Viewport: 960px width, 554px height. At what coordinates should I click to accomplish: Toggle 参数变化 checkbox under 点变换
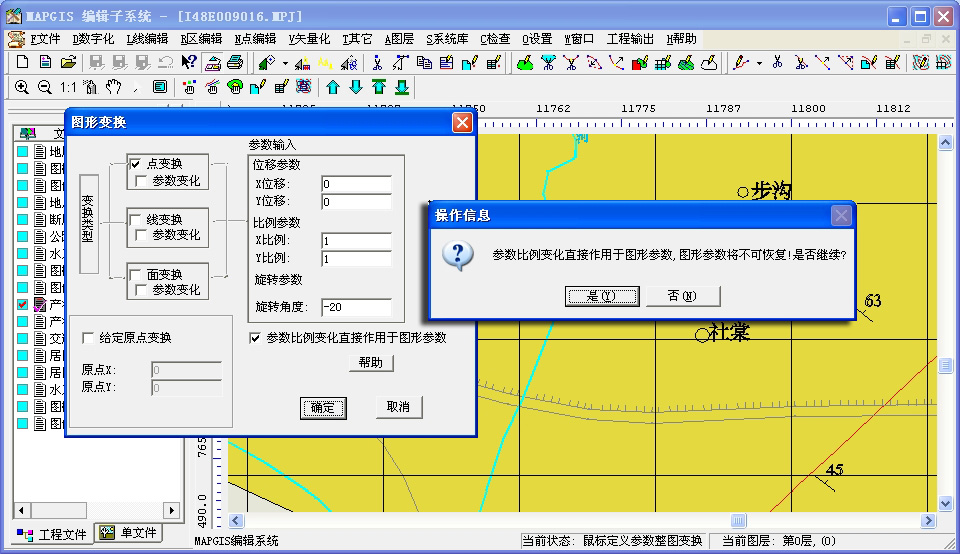[x=141, y=181]
